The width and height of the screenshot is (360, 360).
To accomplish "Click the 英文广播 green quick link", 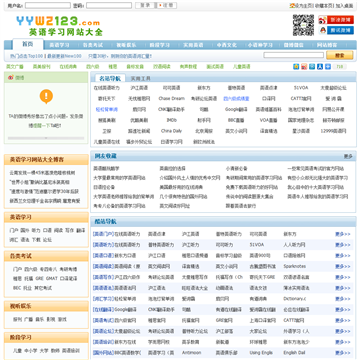I will click(15, 67).
